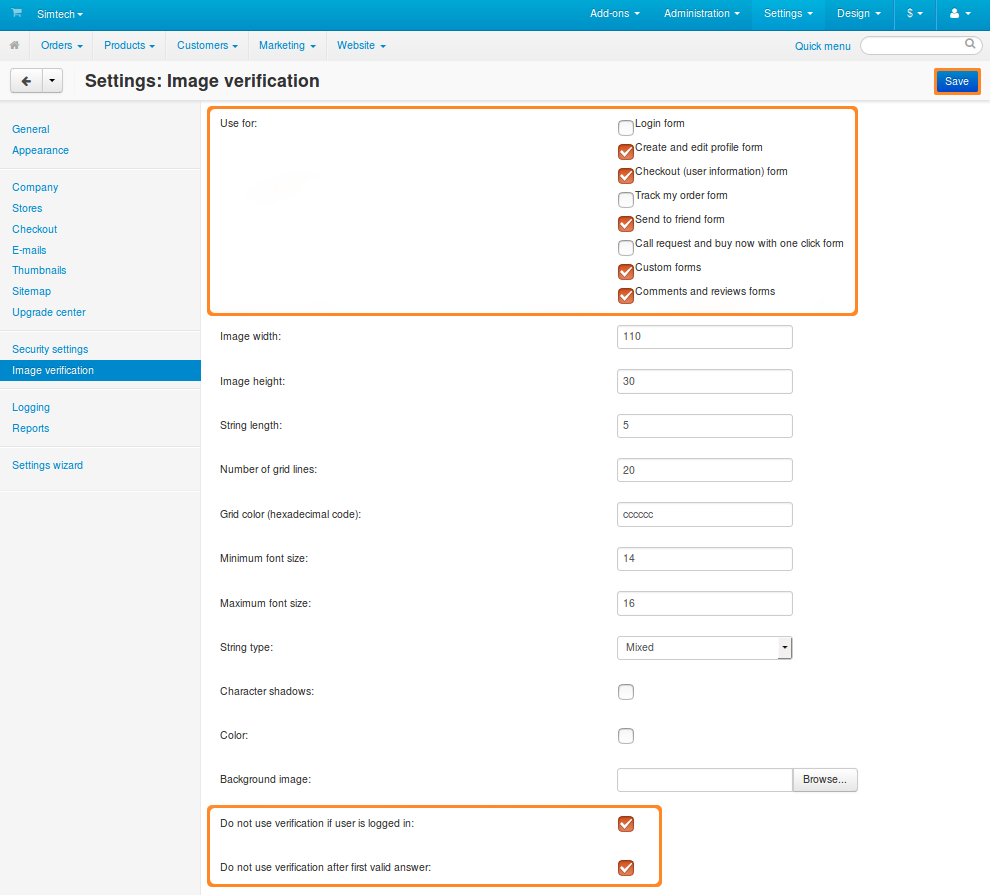Expand the Simtech store selector
Viewport: 990px width, 895px height.
[x=60, y=14]
